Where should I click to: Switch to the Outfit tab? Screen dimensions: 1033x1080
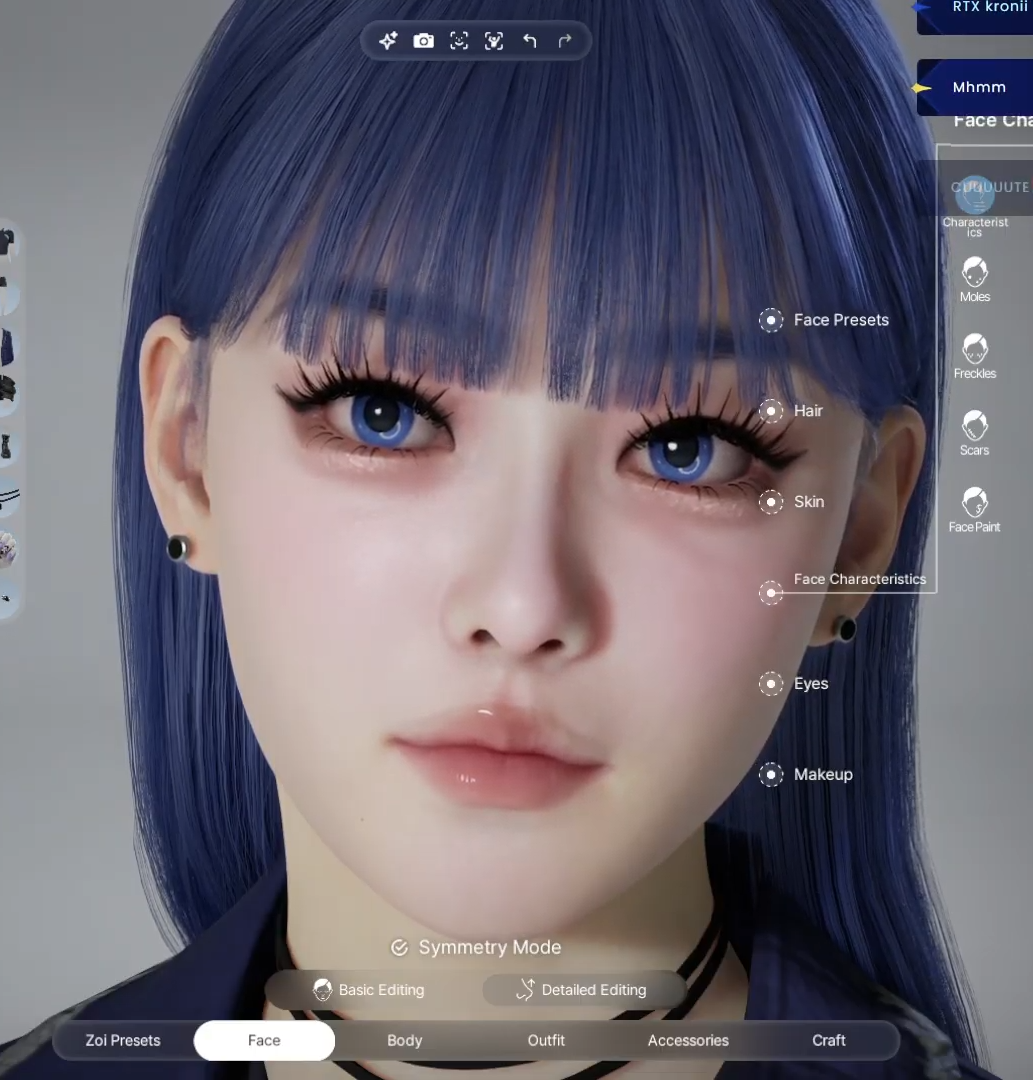[546, 1040]
